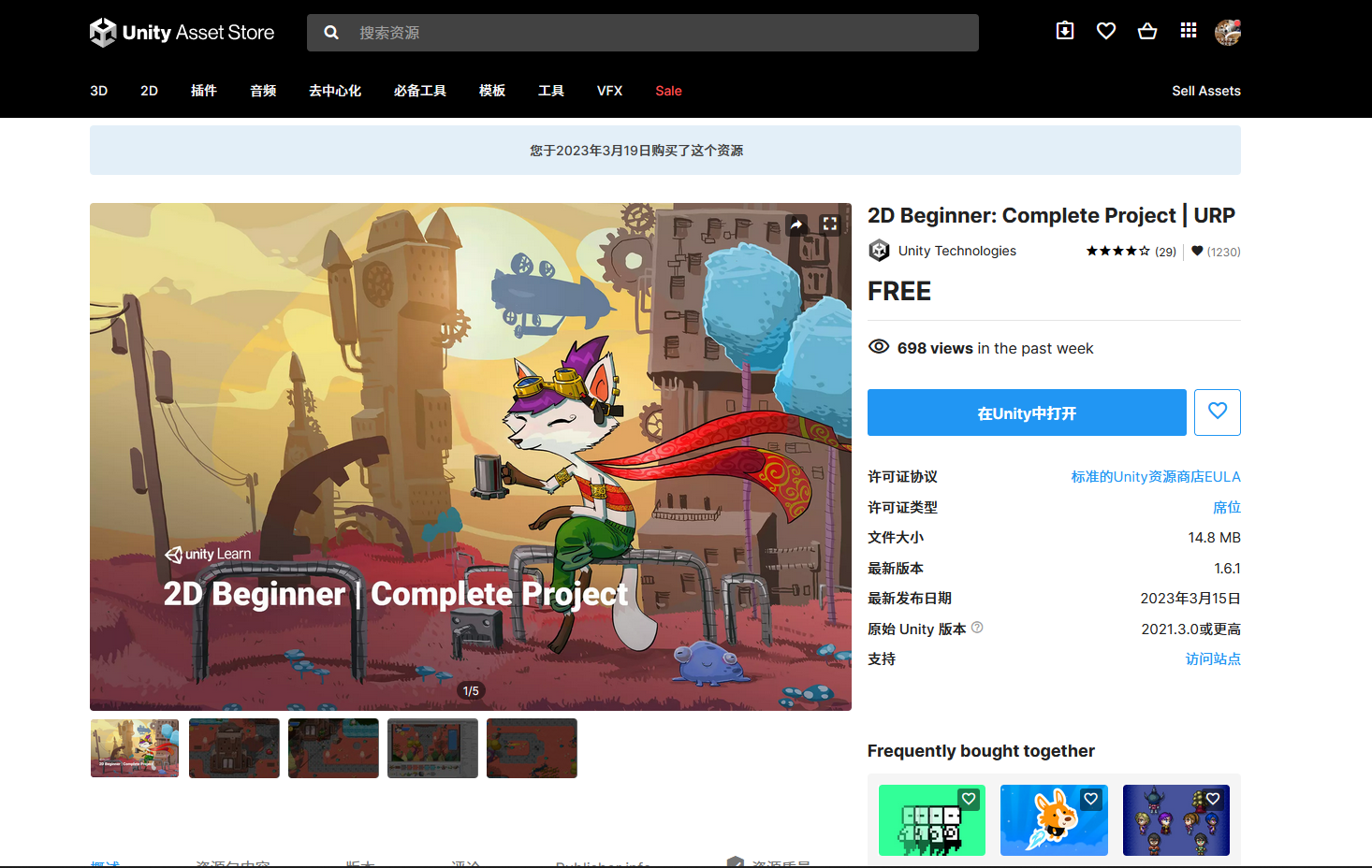Select the first gallery thumbnail with fox
Screen dimensions: 1372x868
click(135, 748)
